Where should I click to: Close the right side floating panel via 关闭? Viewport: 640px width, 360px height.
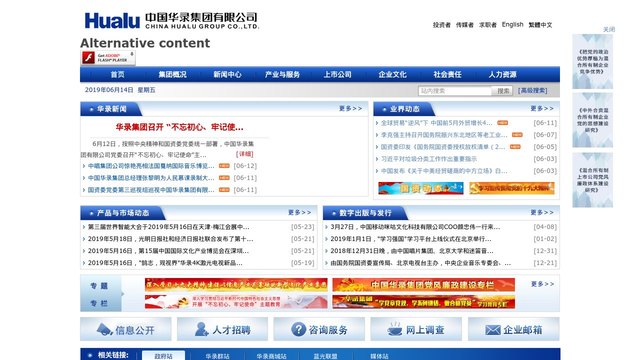coord(609,29)
